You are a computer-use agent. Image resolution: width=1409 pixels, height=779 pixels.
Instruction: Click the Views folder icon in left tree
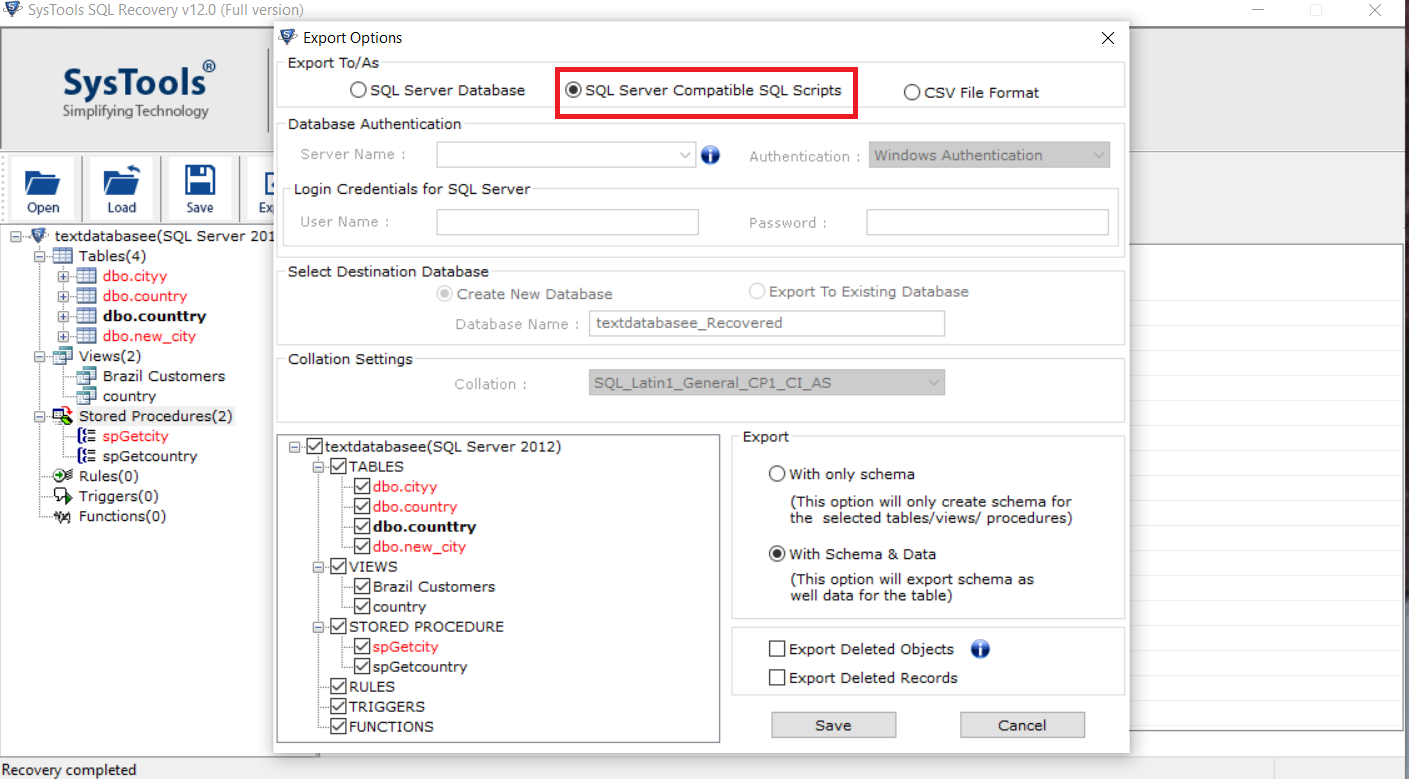click(x=63, y=356)
